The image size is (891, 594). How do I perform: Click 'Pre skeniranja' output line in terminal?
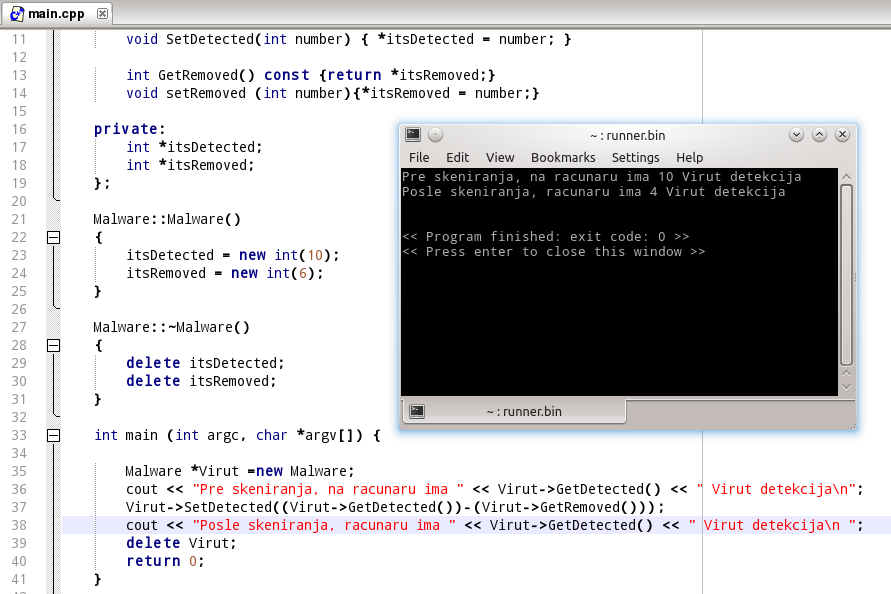601,177
